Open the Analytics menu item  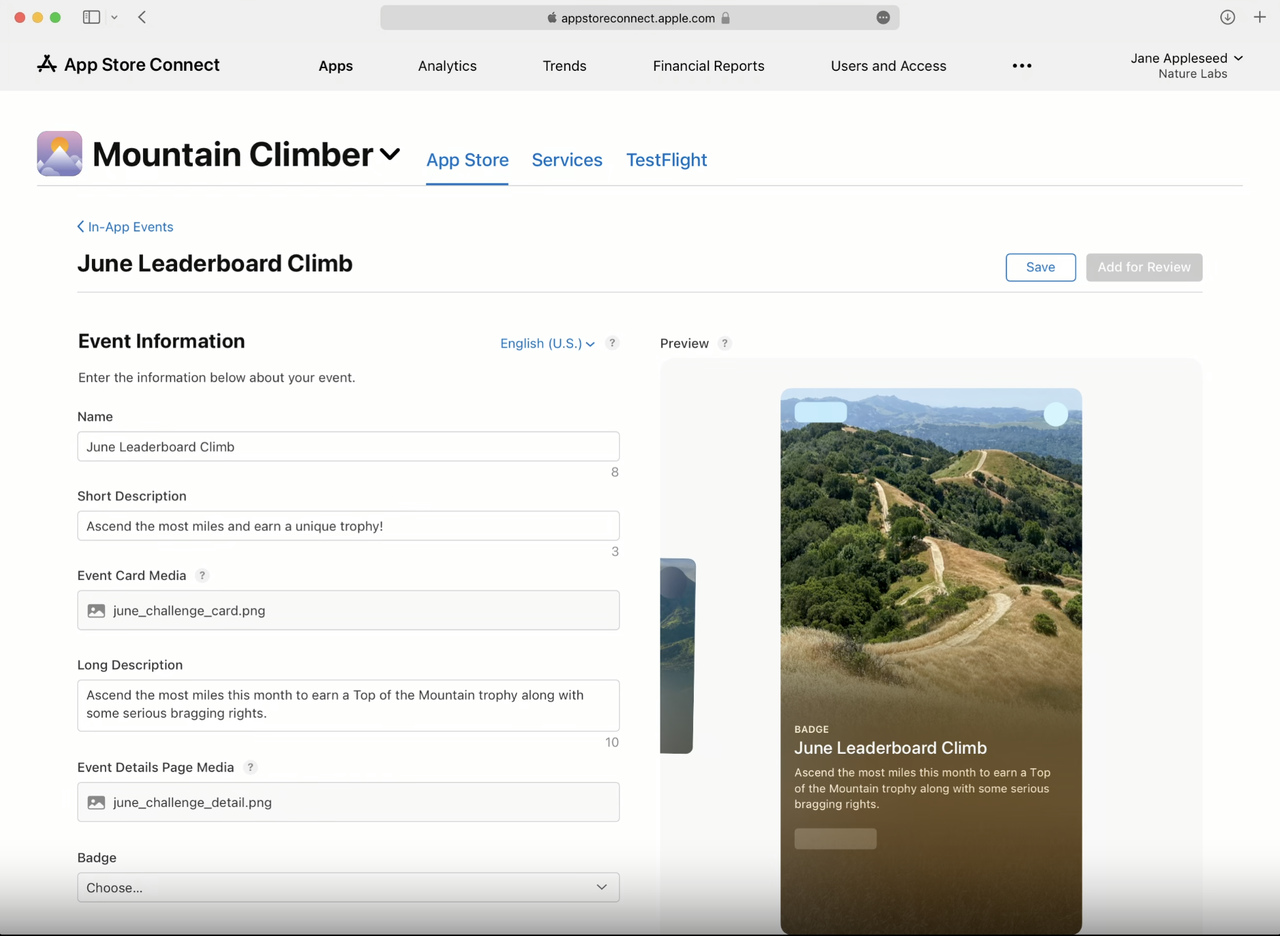[x=447, y=66]
